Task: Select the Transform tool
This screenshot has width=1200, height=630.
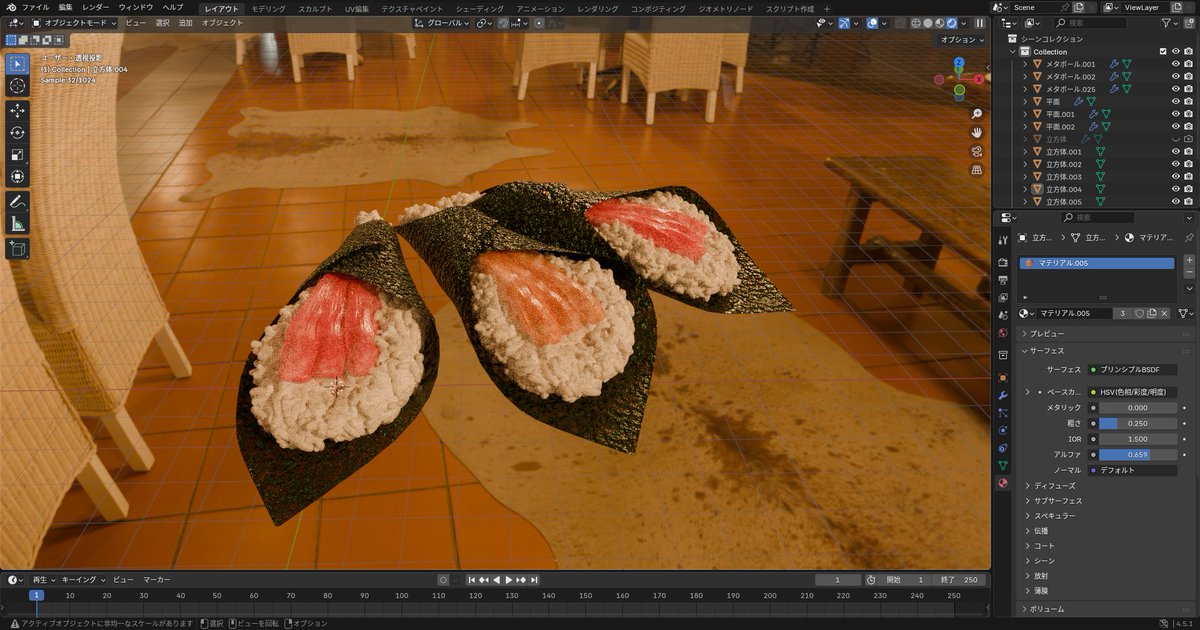Action: (x=17, y=177)
